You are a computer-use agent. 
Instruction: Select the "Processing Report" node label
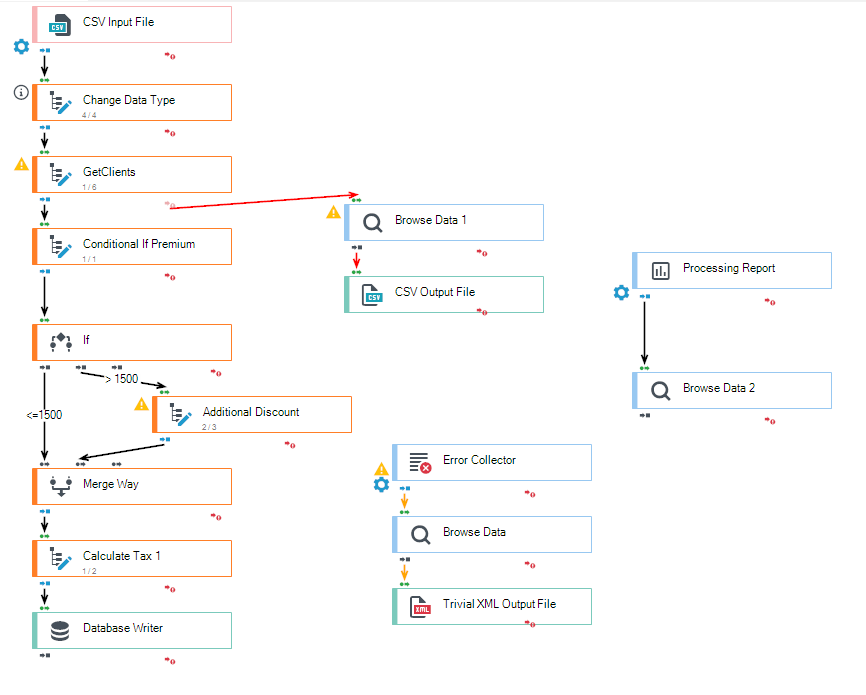click(x=729, y=268)
